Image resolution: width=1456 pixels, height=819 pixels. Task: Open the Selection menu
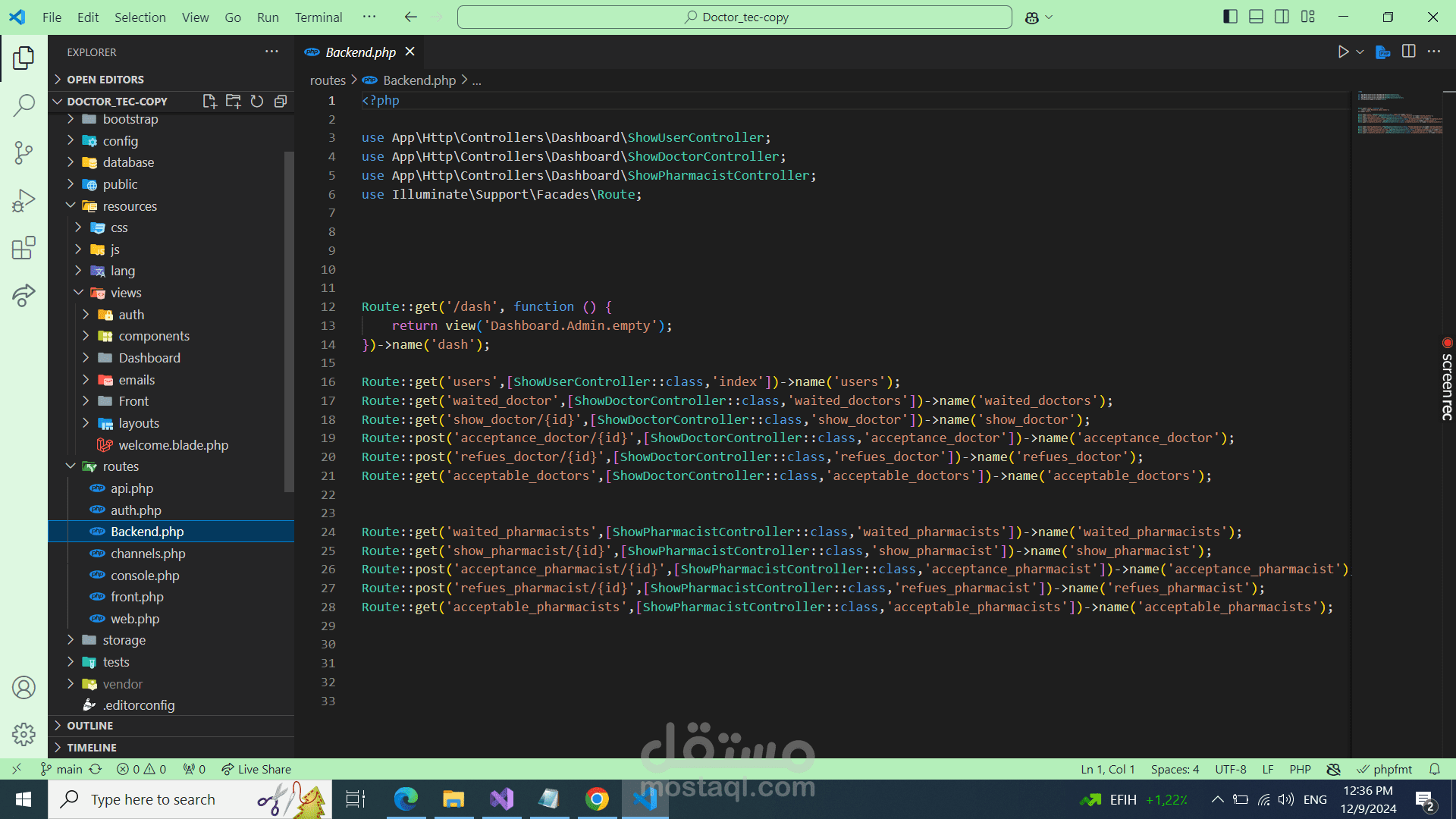[x=140, y=17]
